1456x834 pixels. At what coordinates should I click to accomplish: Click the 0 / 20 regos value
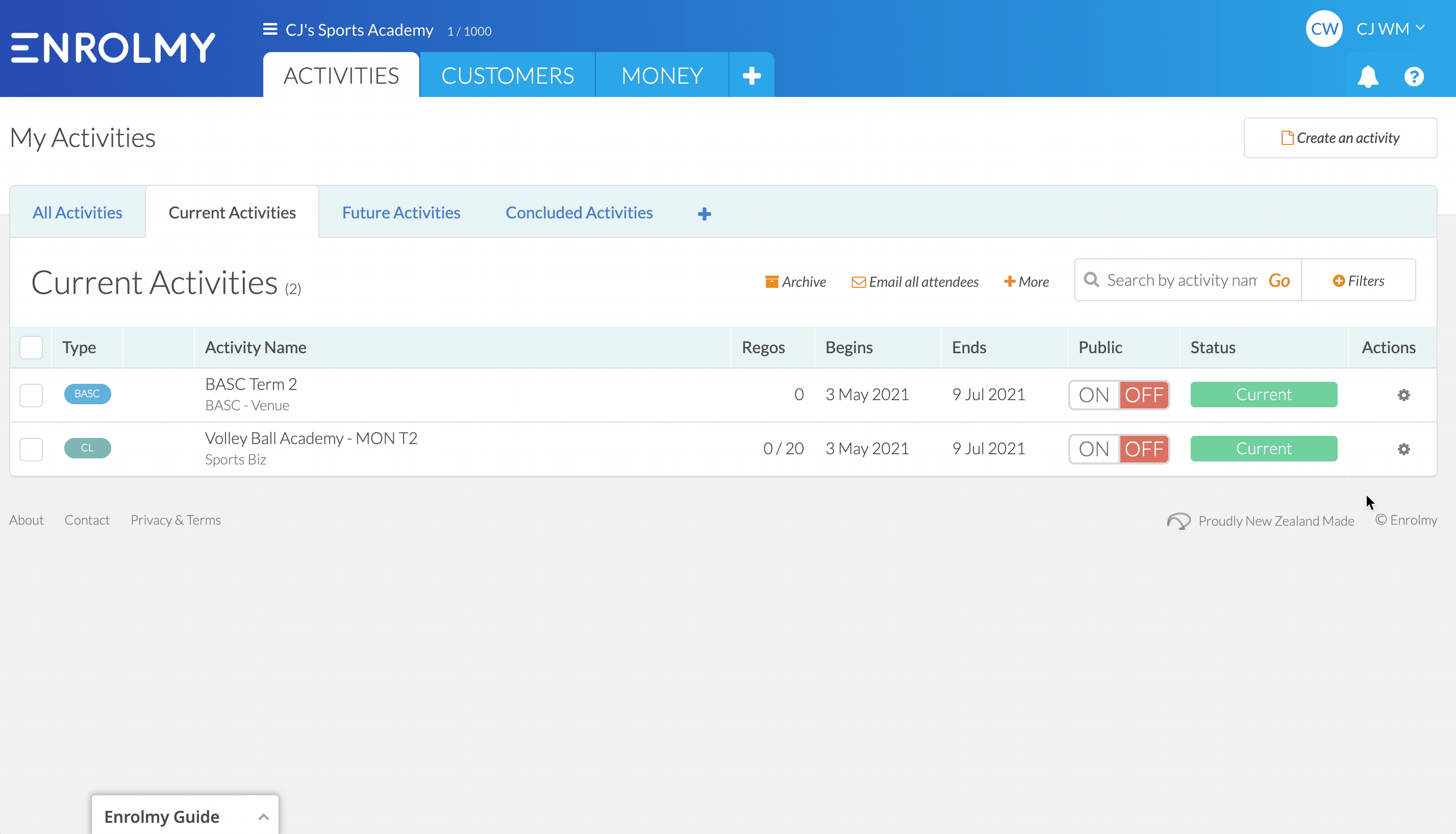pyautogui.click(x=783, y=449)
